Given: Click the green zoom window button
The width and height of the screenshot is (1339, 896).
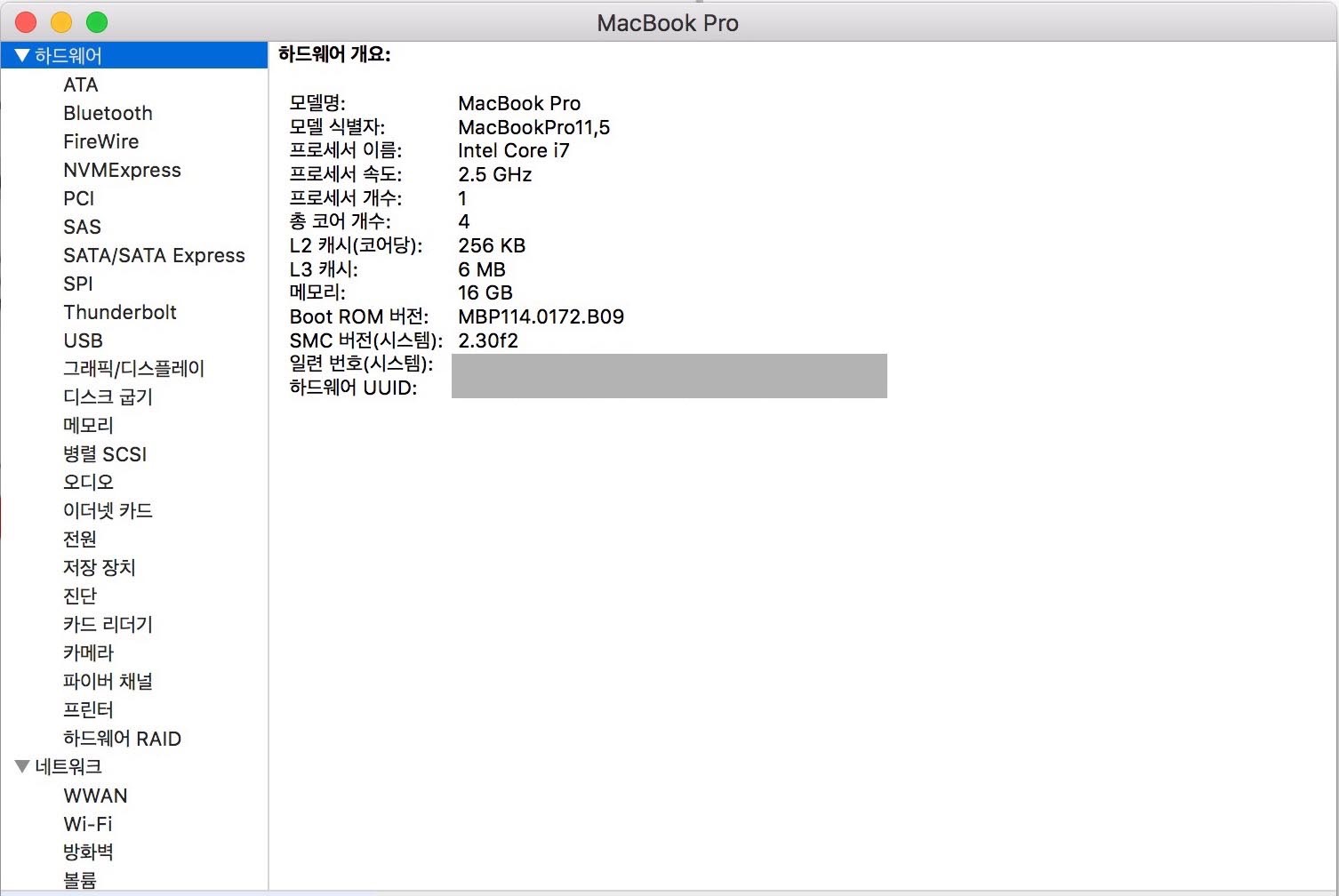Looking at the screenshot, I should pyautogui.click(x=97, y=22).
